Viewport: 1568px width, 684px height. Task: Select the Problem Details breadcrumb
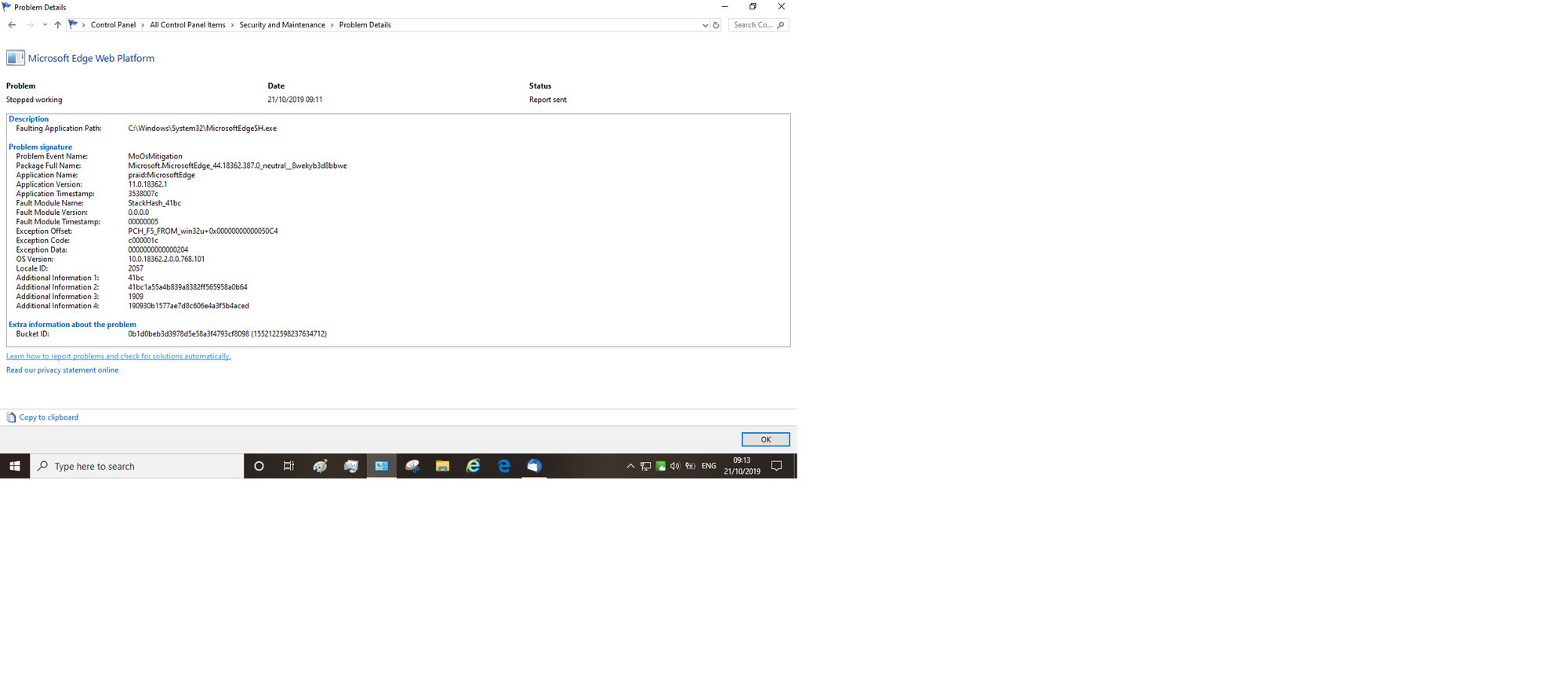pyautogui.click(x=365, y=25)
